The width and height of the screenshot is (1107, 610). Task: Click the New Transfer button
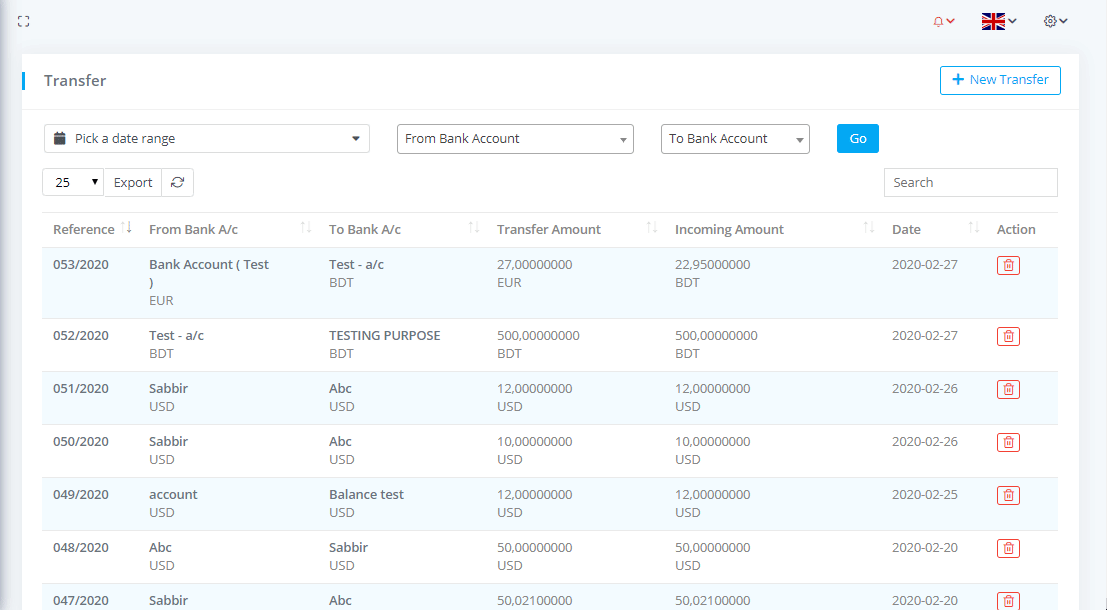[999, 80]
